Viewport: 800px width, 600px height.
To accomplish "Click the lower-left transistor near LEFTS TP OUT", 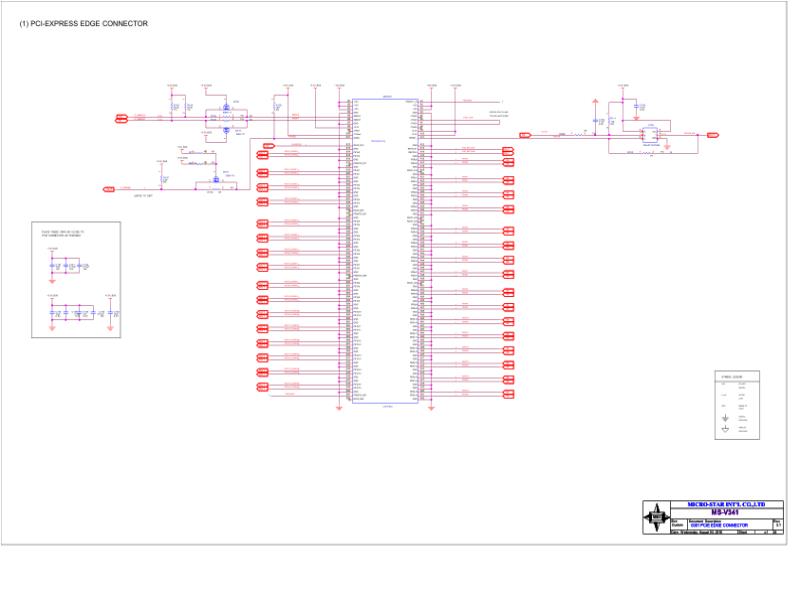I will click(216, 180).
